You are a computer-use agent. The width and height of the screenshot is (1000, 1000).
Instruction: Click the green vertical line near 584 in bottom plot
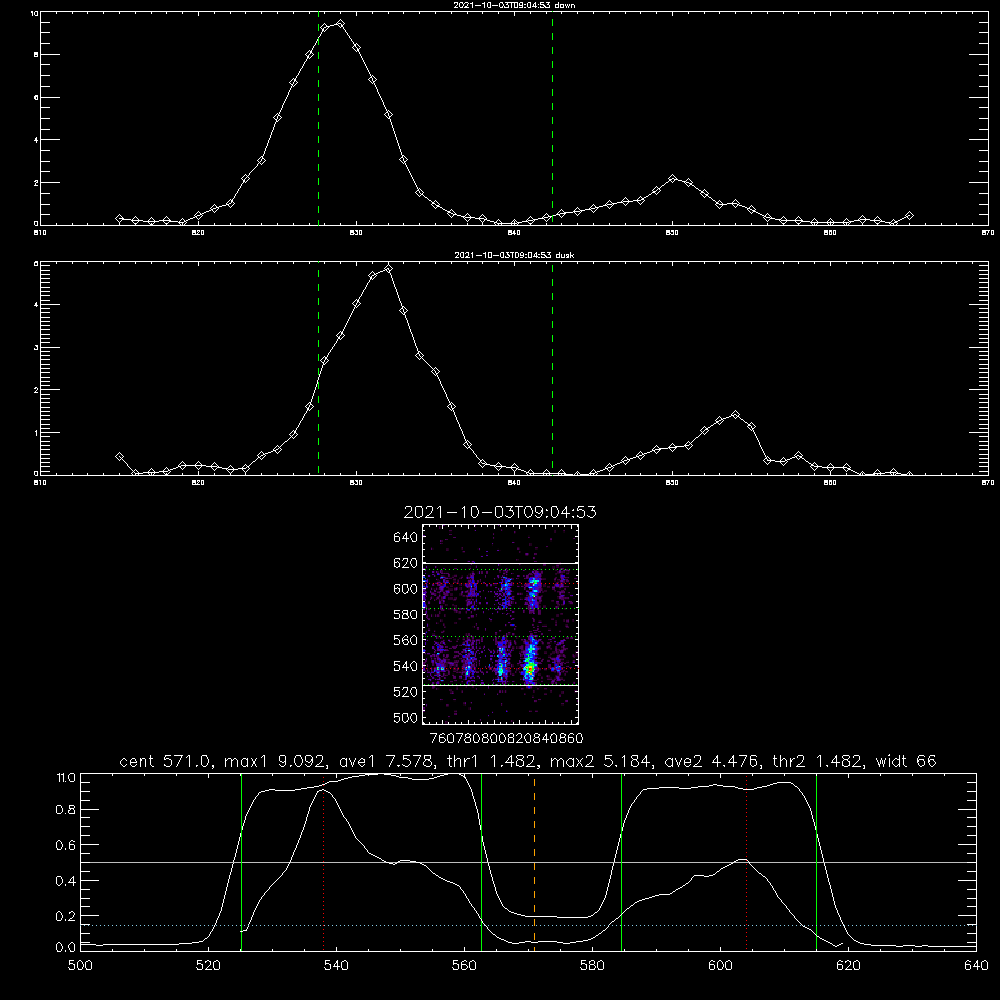[621, 862]
